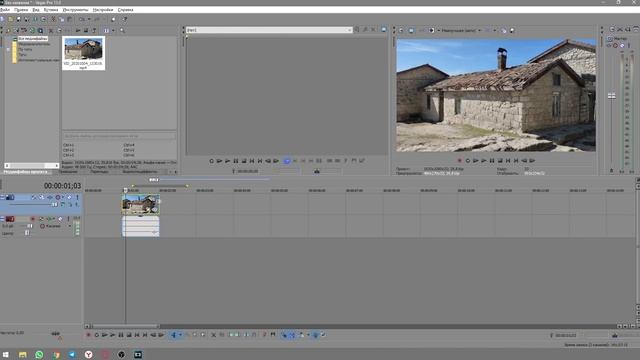This screenshot has height=360, width=640.
Task: Select the audio event on the timeline
Action: (140, 226)
